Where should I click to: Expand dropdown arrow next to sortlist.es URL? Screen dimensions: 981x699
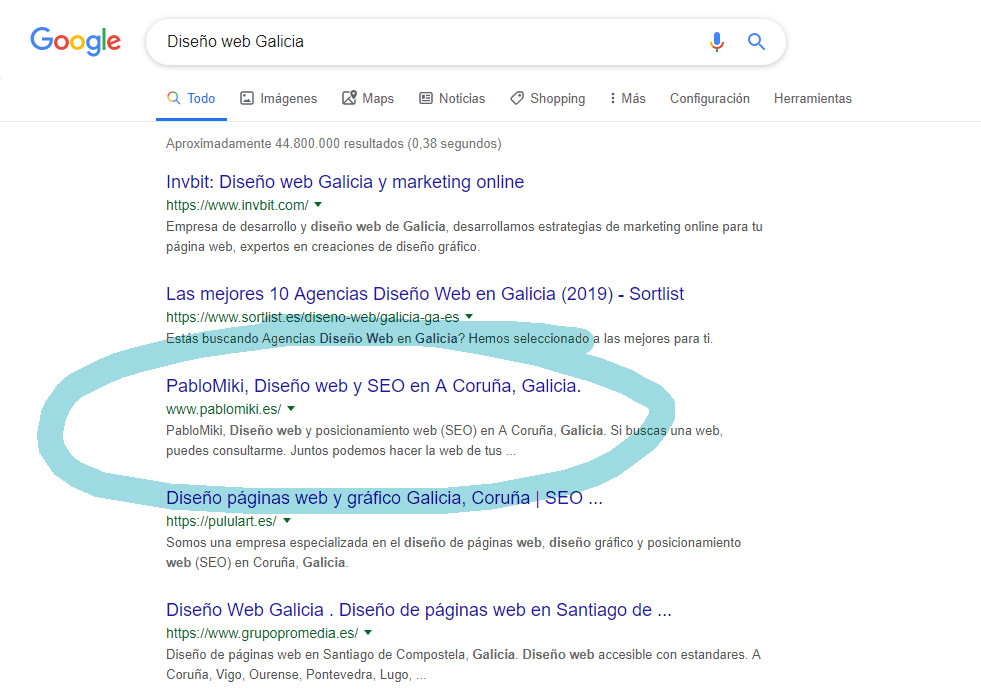(x=469, y=317)
